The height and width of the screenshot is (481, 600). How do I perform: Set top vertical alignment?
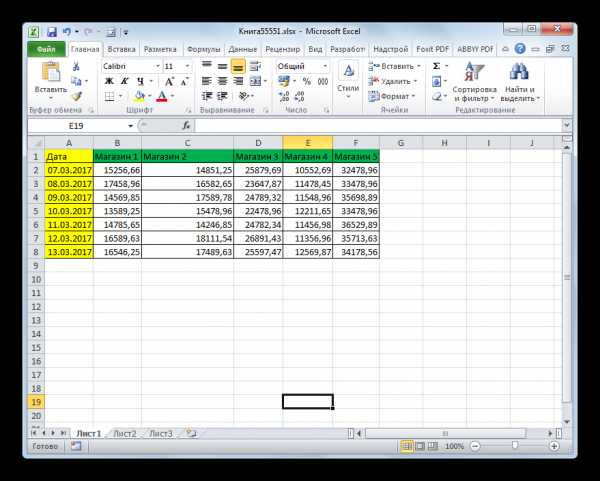point(207,66)
